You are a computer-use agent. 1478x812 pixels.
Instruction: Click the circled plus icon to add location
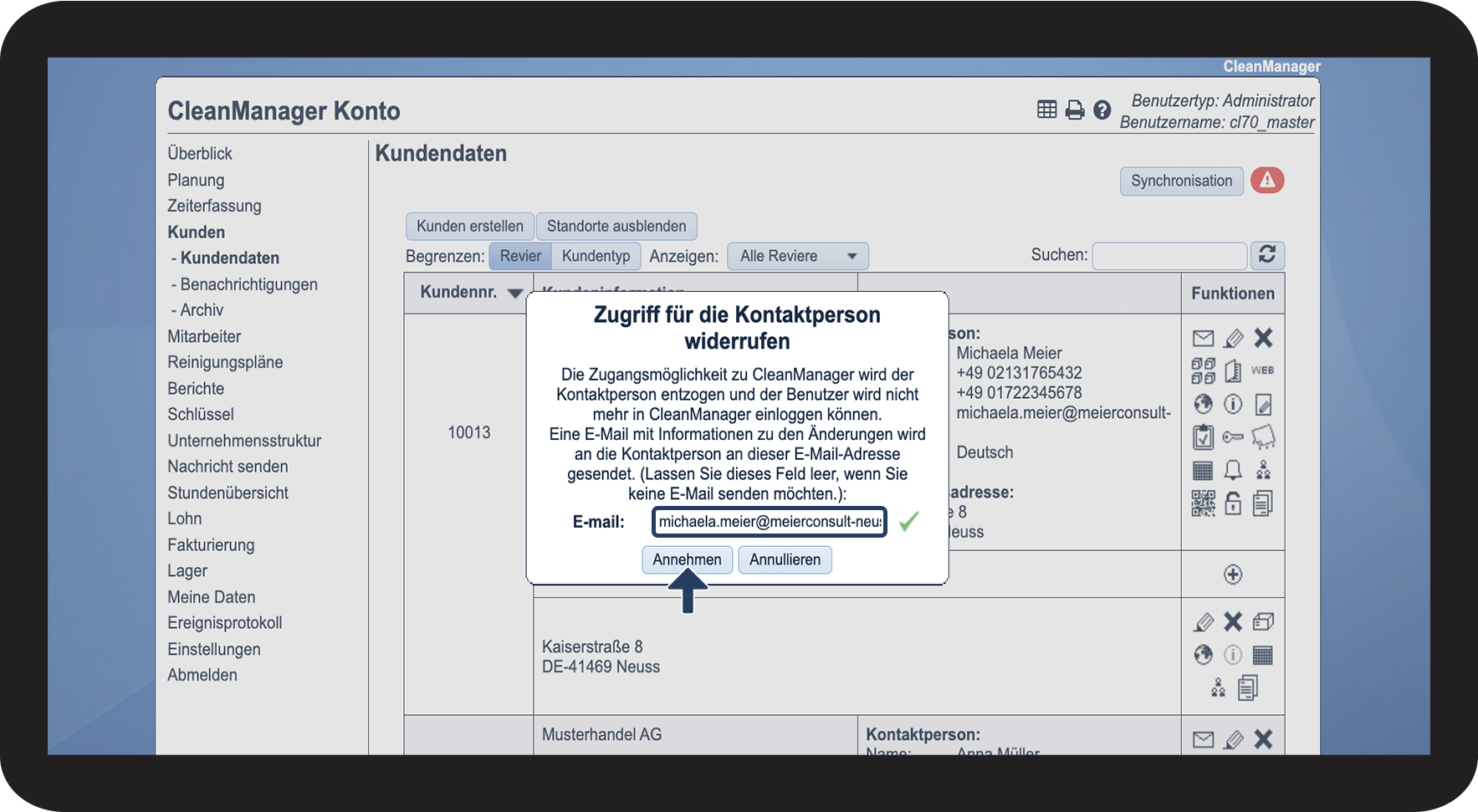(x=1233, y=575)
